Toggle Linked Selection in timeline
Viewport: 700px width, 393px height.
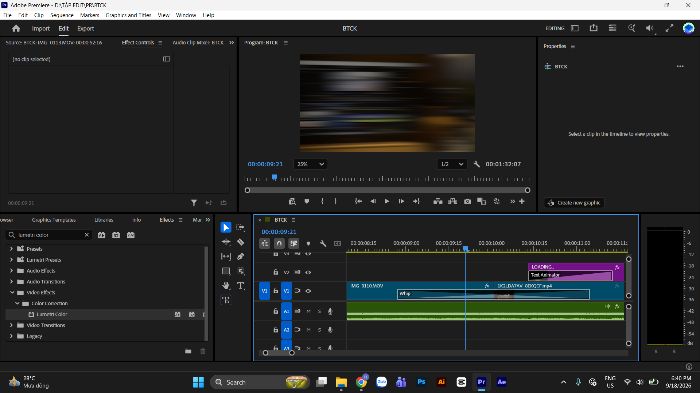coord(293,243)
